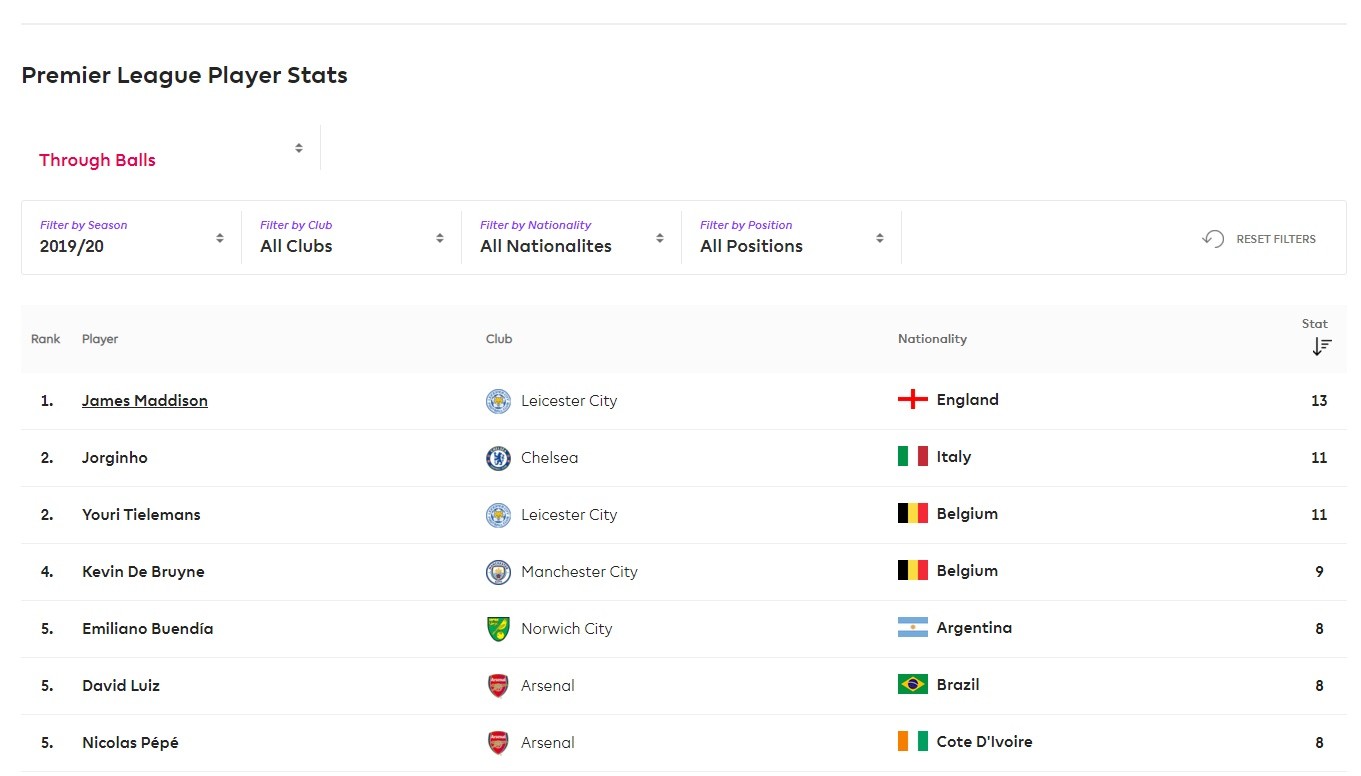
Task: Open the Filter by Club dropdown
Action: [352, 237]
